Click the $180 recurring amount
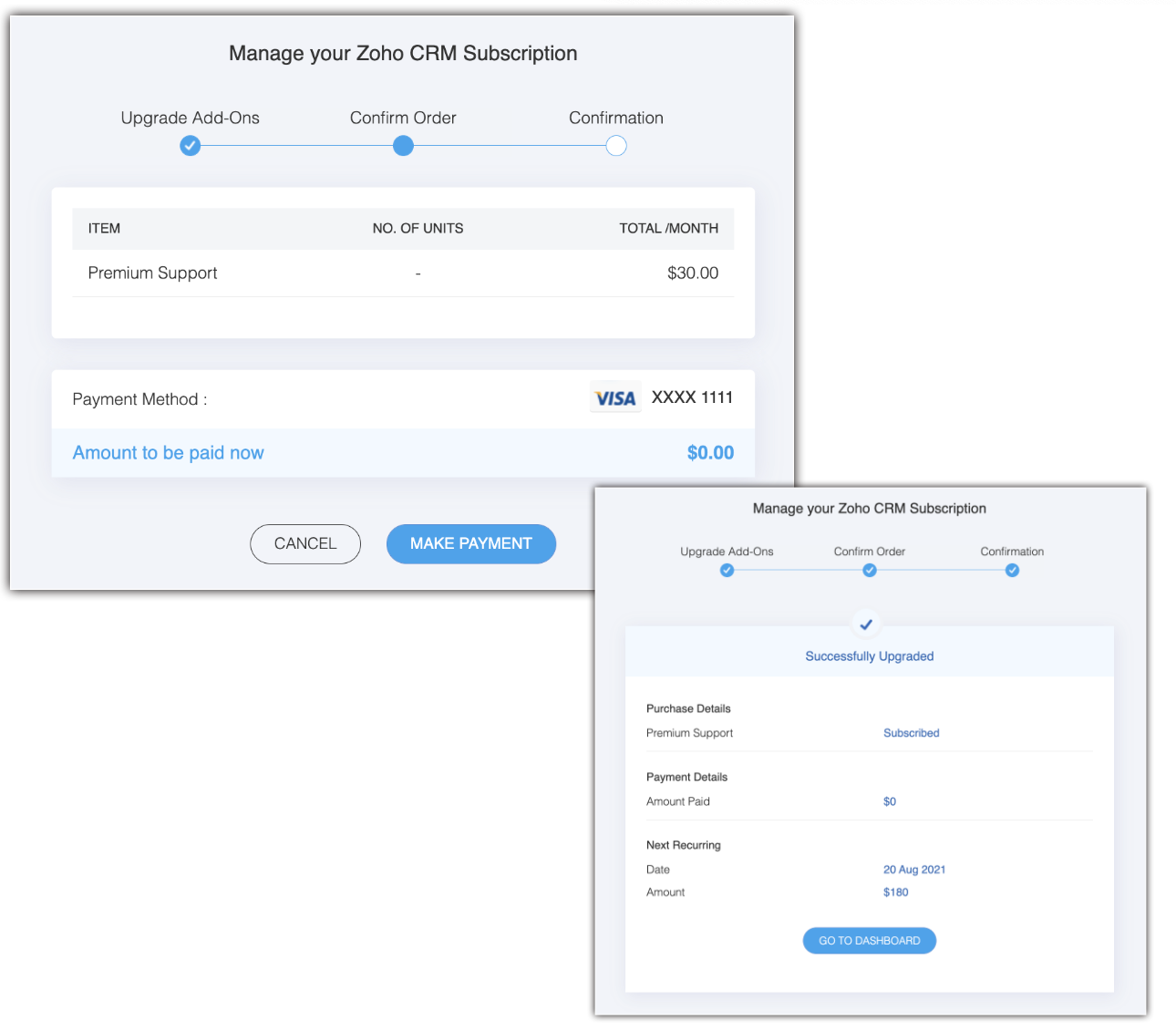The width and height of the screenshot is (1176, 1032). click(896, 893)
